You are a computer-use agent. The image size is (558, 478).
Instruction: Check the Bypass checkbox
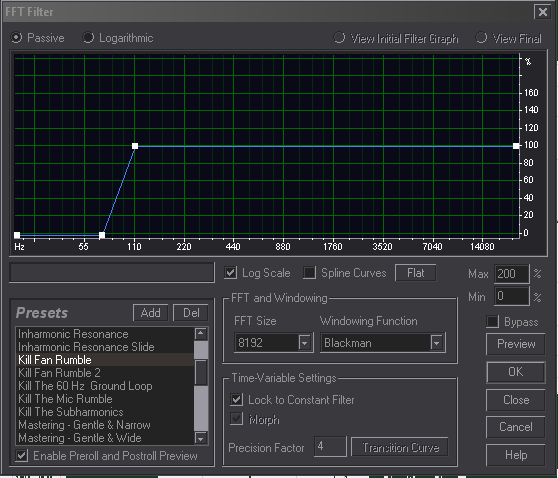coord(493,322)
